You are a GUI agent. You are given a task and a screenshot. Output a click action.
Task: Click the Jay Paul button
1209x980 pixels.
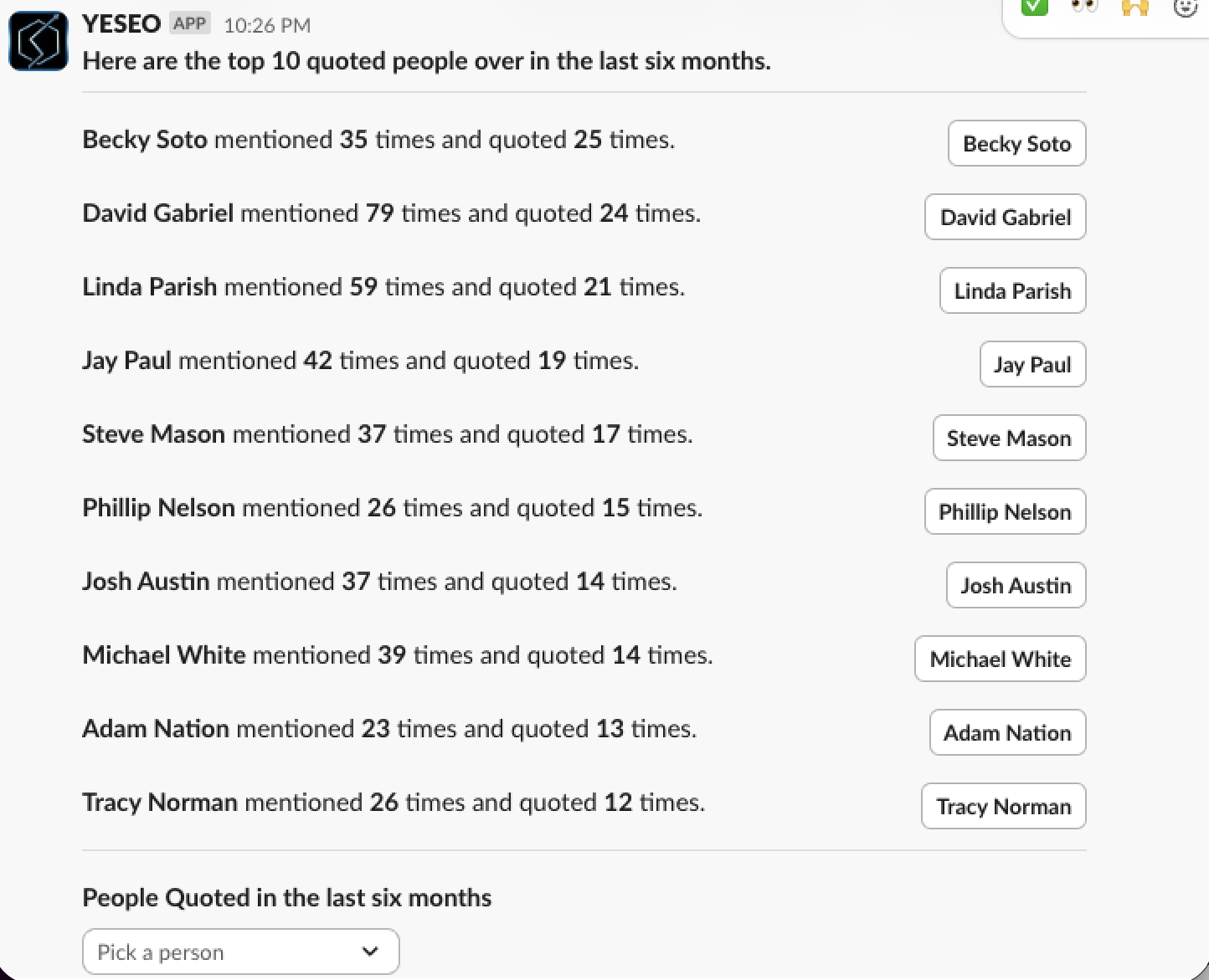point(1032,364)
